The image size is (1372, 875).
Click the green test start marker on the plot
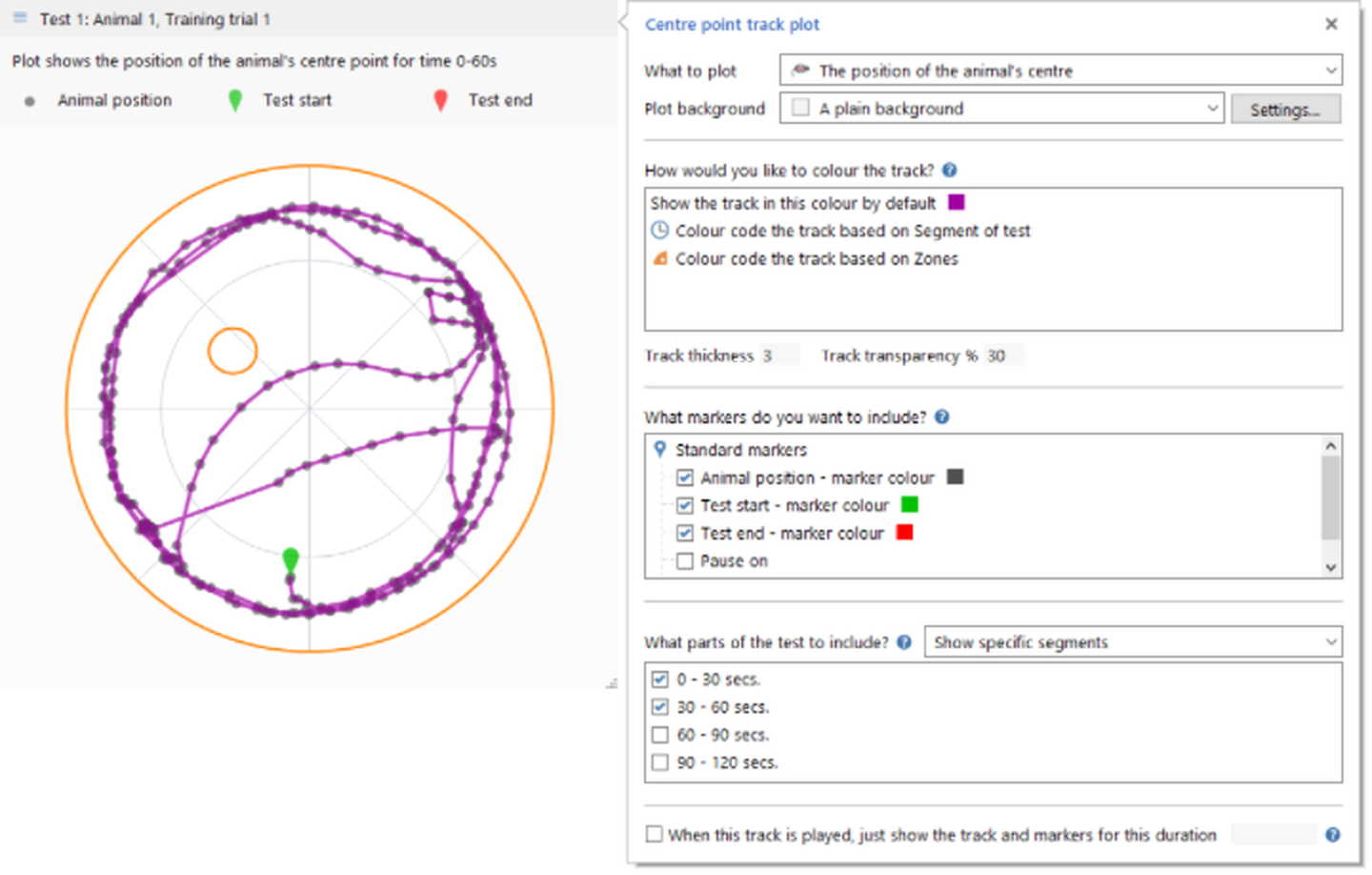291,560
